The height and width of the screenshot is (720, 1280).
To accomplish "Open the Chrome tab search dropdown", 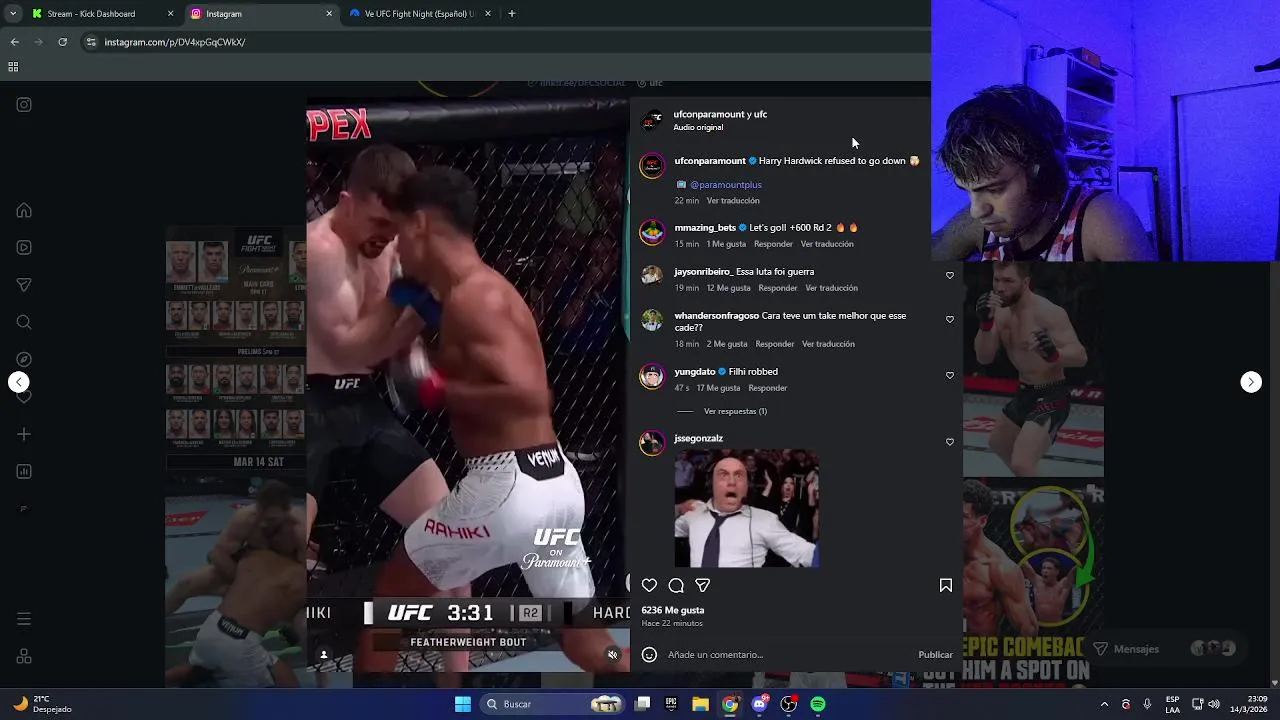I will coord(13,14).
